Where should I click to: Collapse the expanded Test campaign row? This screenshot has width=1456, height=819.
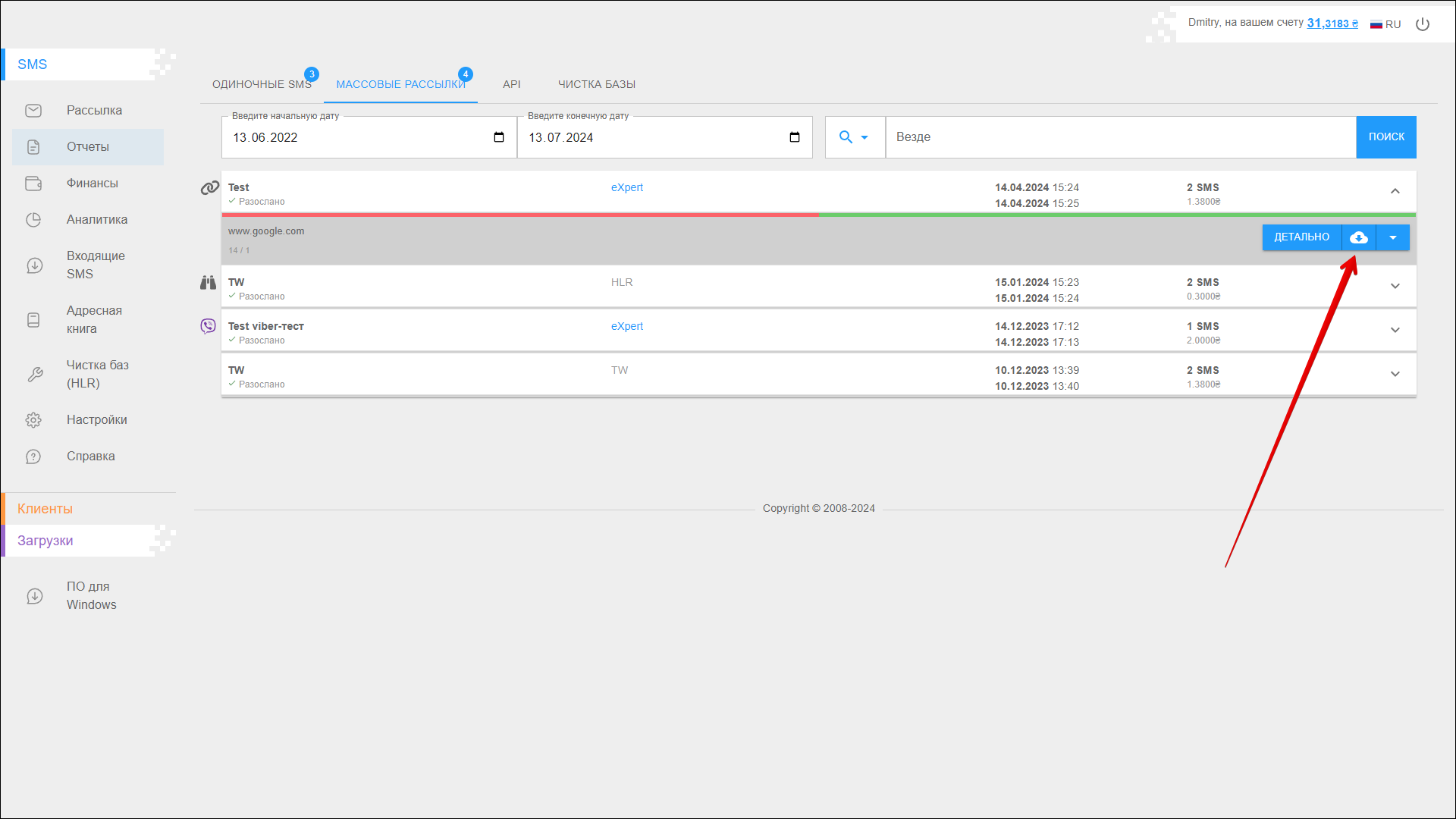pos(1395,191)
